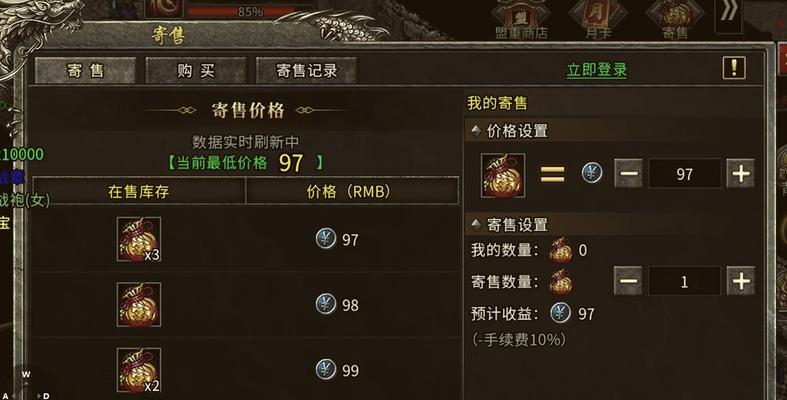Decrease the price with minus button

[x=628, y=174]
